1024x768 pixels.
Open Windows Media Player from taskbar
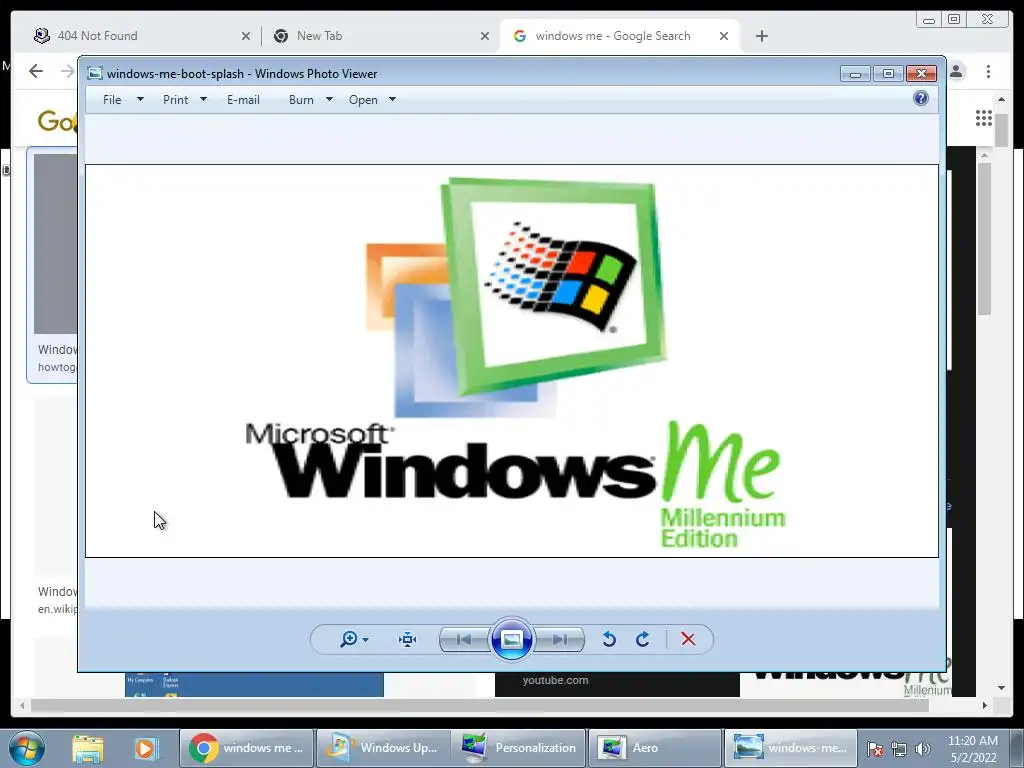[145, 748]
